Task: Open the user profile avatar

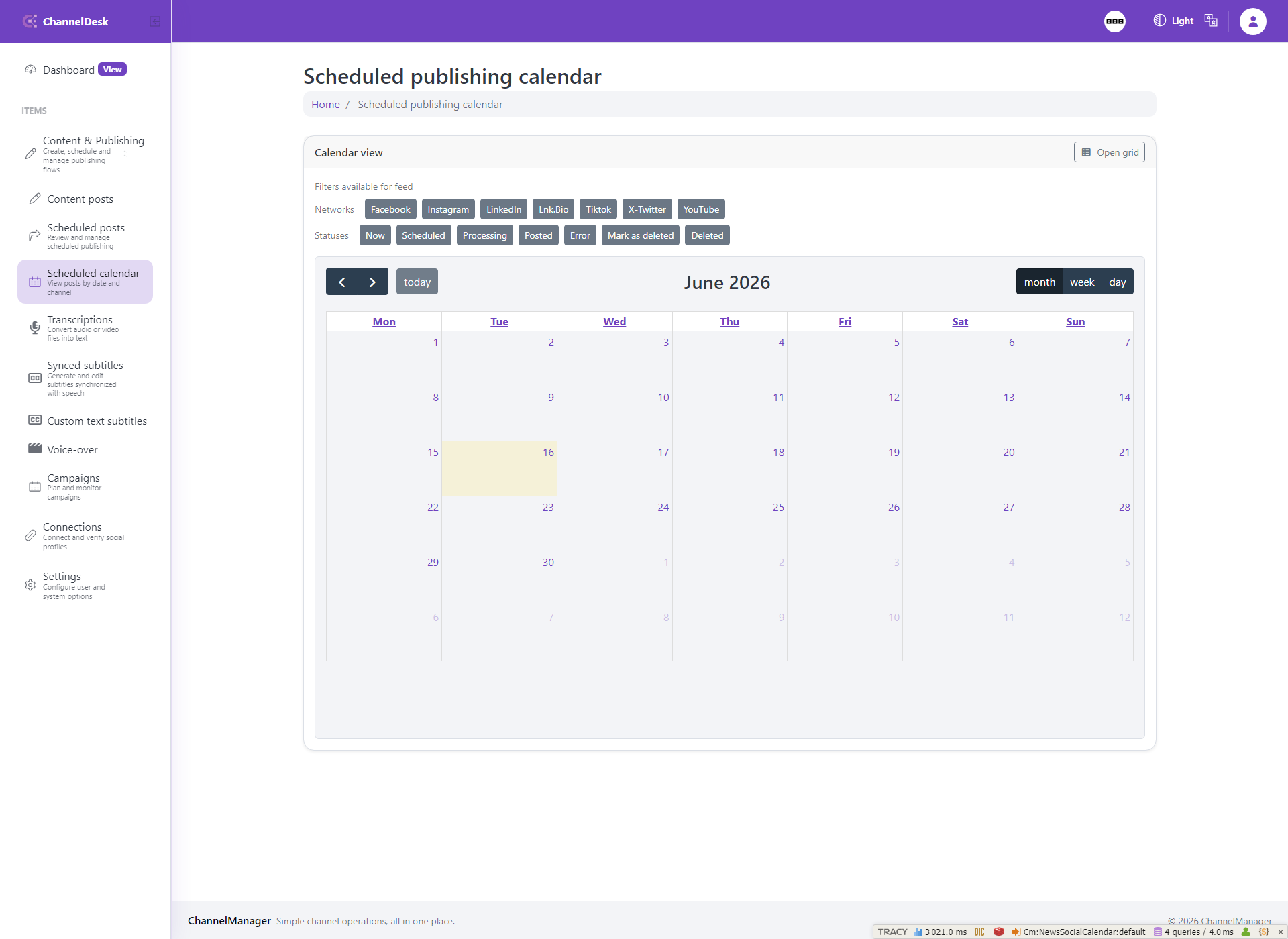Action: (1252, 21)
